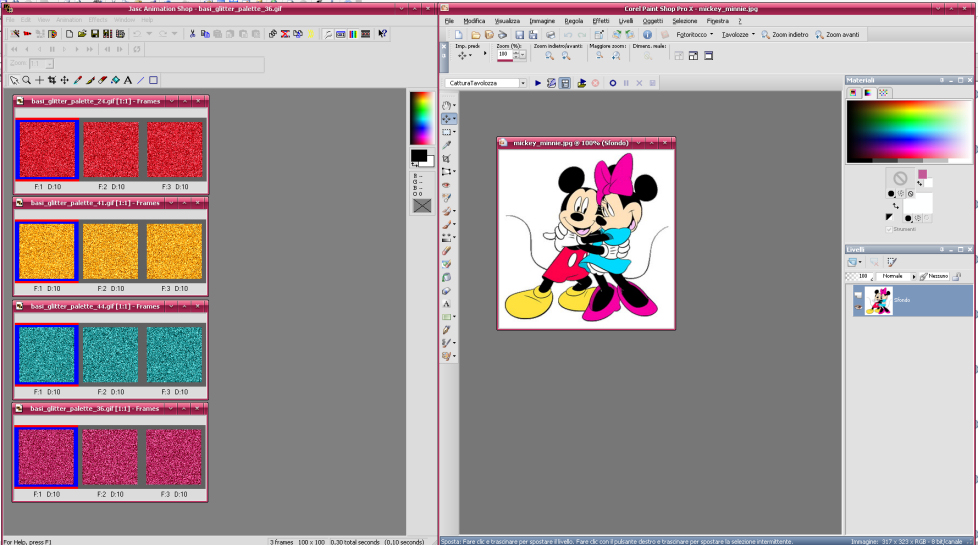Click context Help arrow icon in Animation Shop

382,34
